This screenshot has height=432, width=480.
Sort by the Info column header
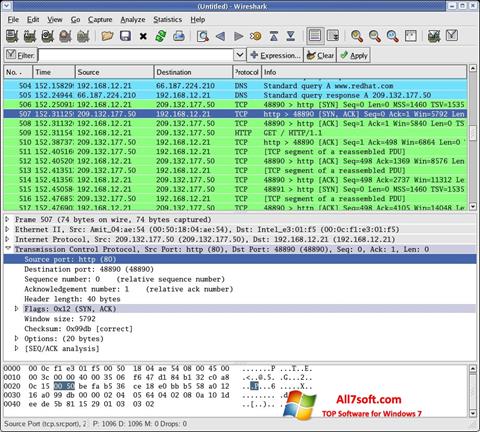click(x=363, y=72)
